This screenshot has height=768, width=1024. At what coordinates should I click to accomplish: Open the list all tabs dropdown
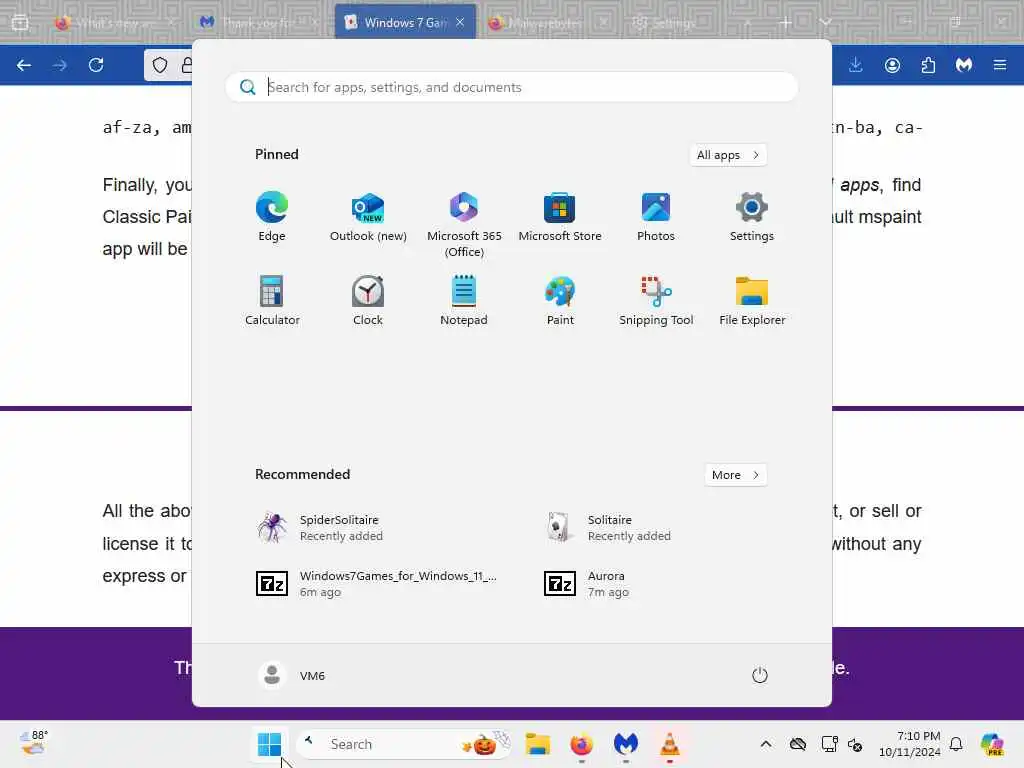click(x=826, y=22)
